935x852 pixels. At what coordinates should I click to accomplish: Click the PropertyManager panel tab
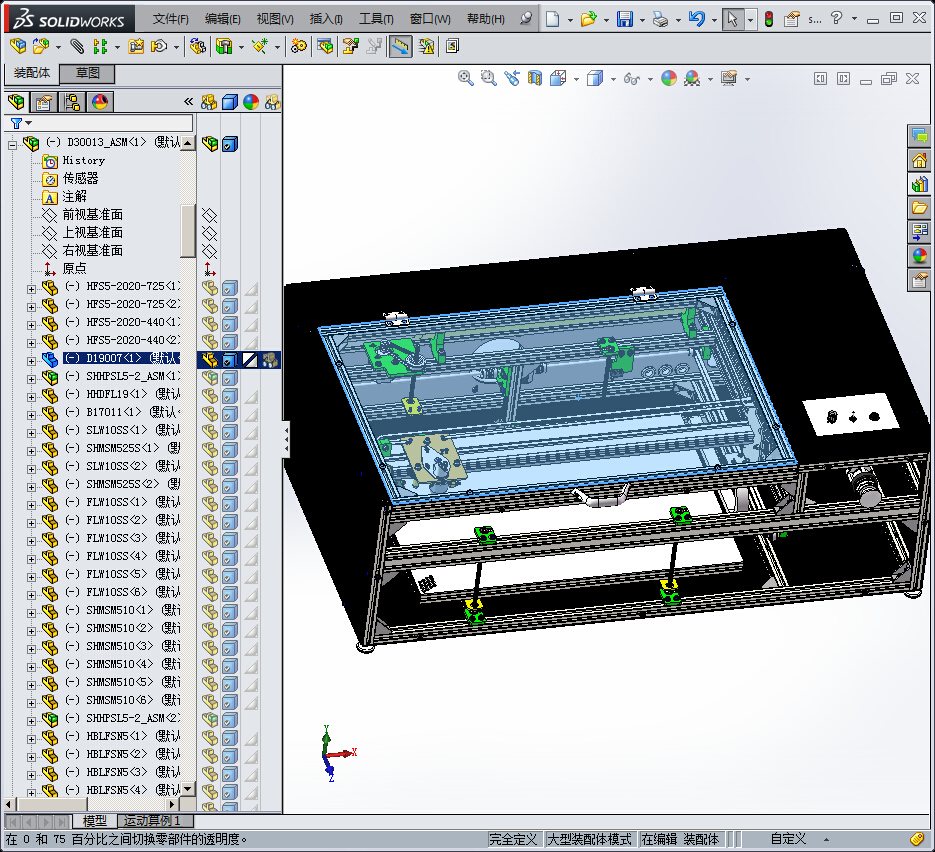(43, 103)
